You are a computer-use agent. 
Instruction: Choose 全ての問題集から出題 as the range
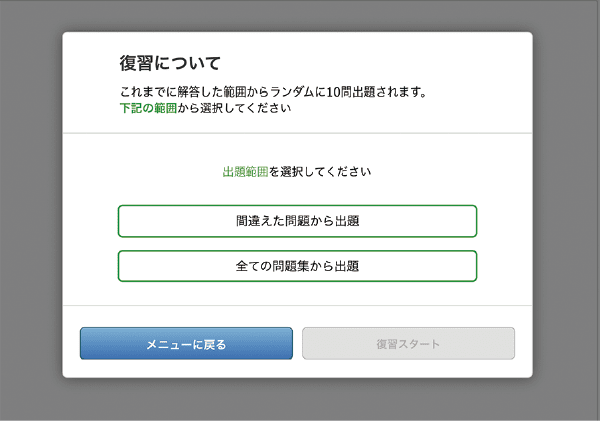pos(297,266)
